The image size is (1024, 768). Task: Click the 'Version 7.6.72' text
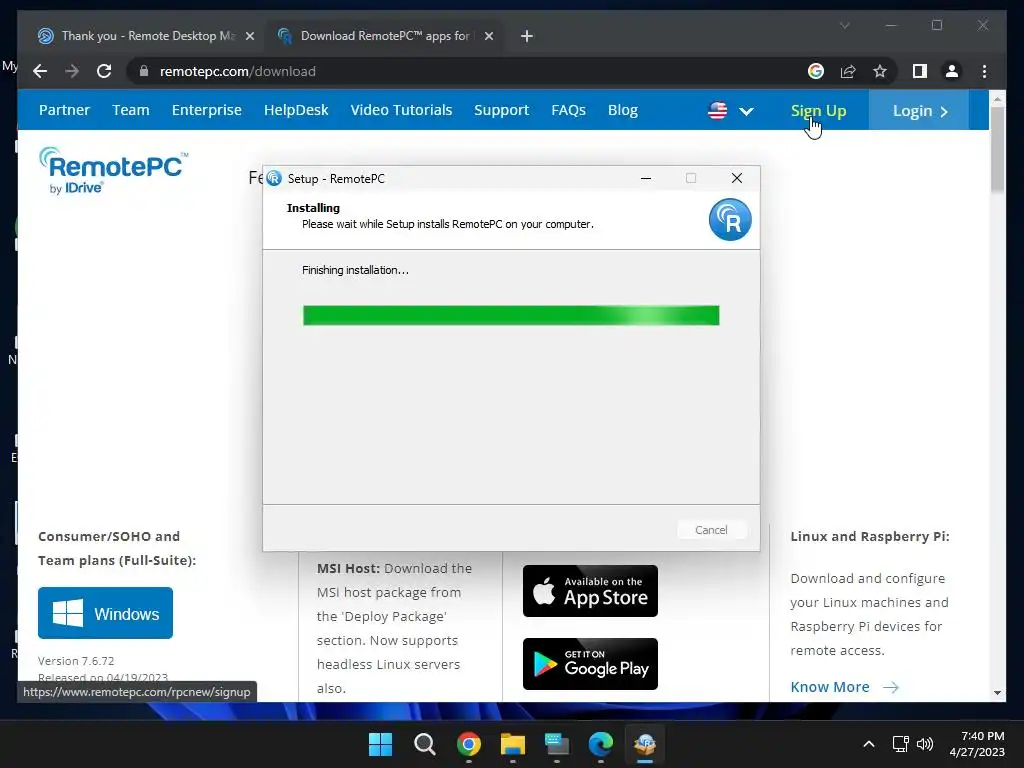[x=76, y=661]
